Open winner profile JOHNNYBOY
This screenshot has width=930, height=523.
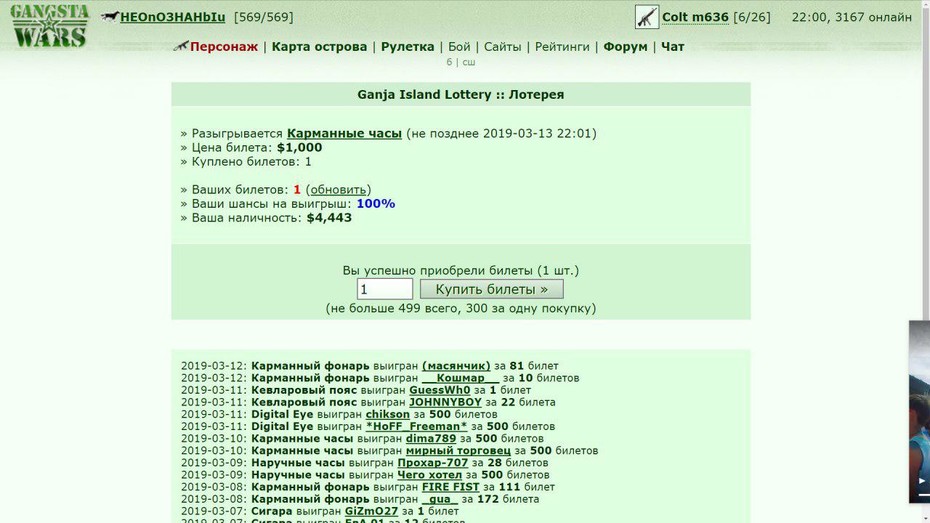(x=445, y=402)
